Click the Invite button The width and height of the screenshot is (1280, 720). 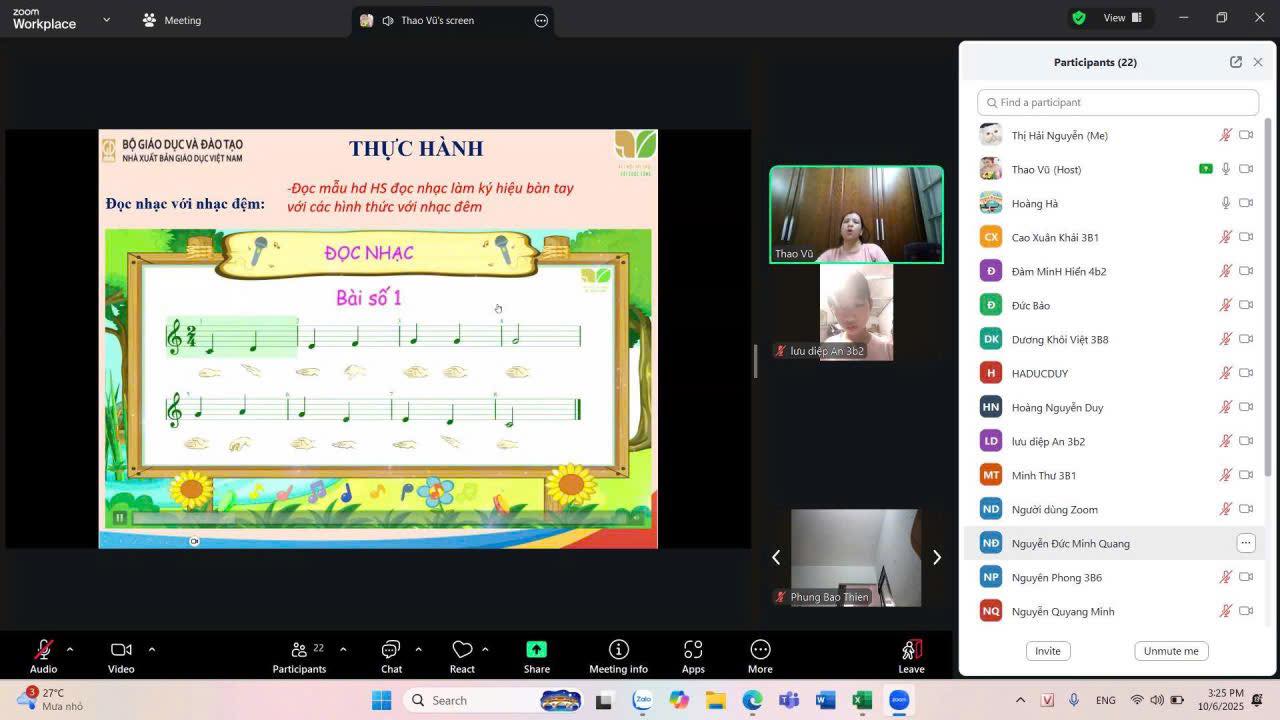1047,651
